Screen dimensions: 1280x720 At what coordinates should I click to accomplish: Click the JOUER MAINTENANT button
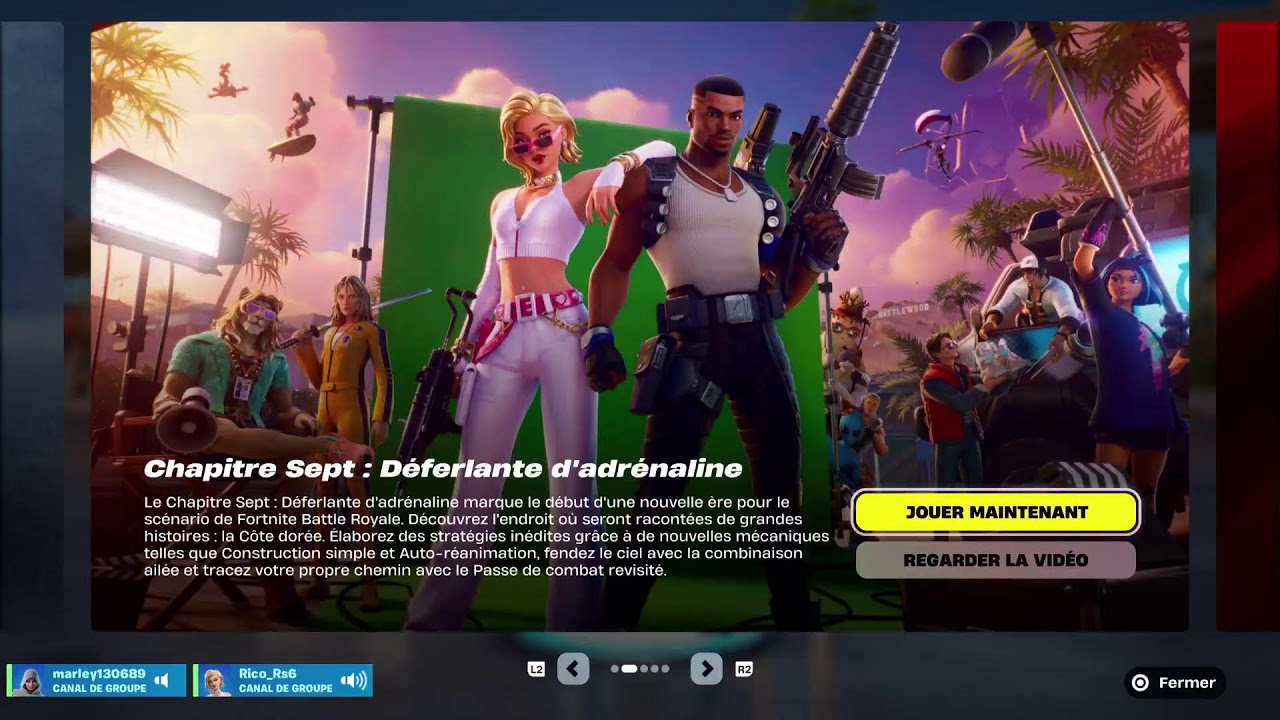point(996,512)
